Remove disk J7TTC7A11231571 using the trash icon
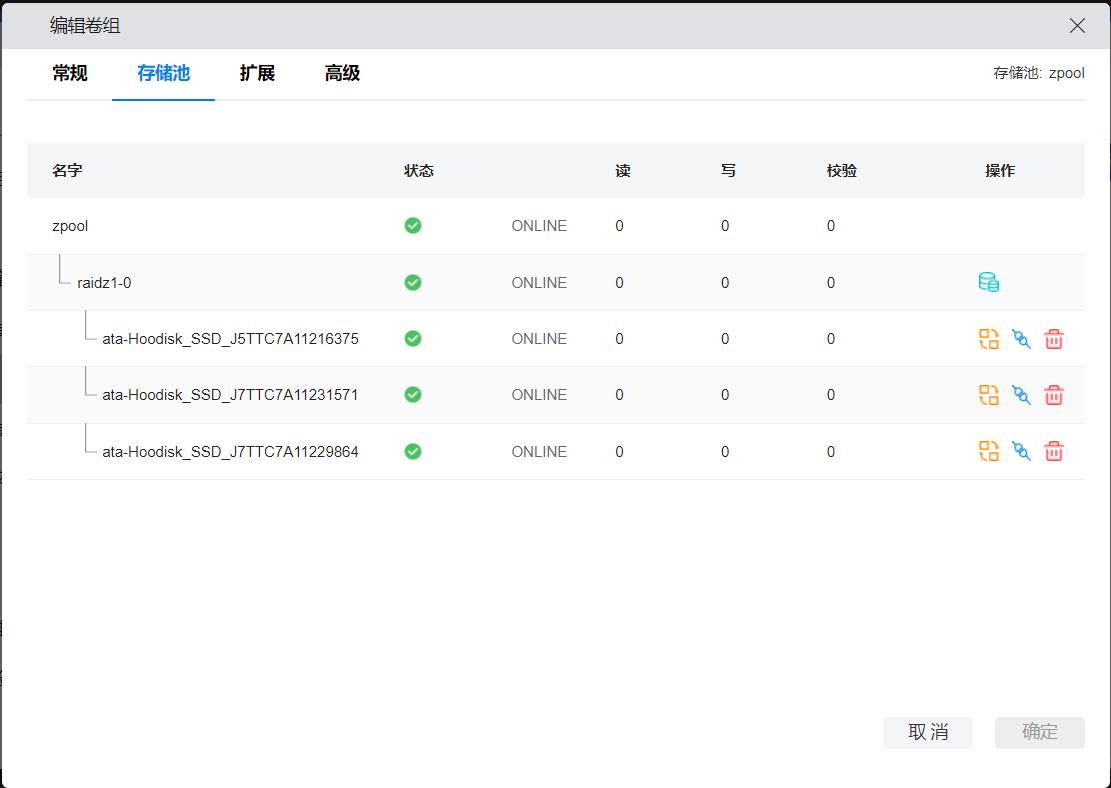 1053,395
